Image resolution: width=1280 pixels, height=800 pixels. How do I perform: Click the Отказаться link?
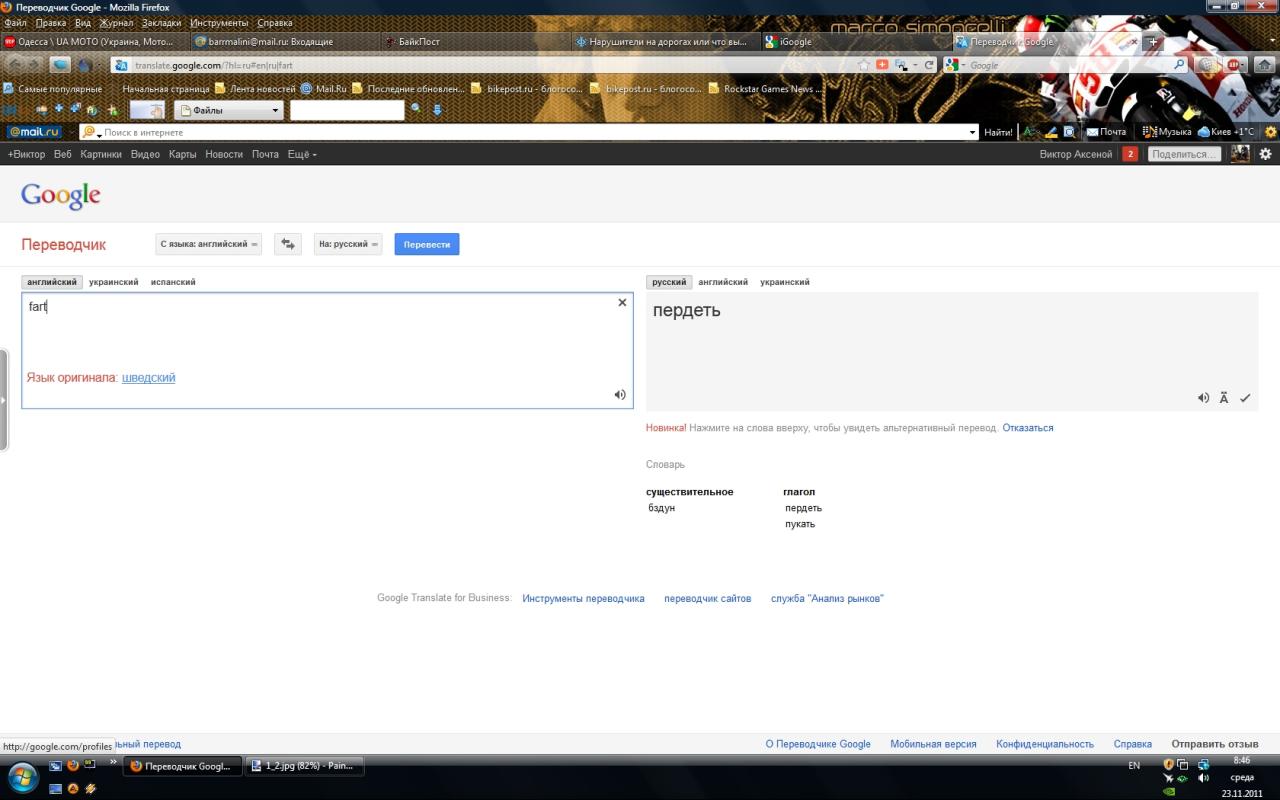pyautogui.click(x=1028, y=428)
